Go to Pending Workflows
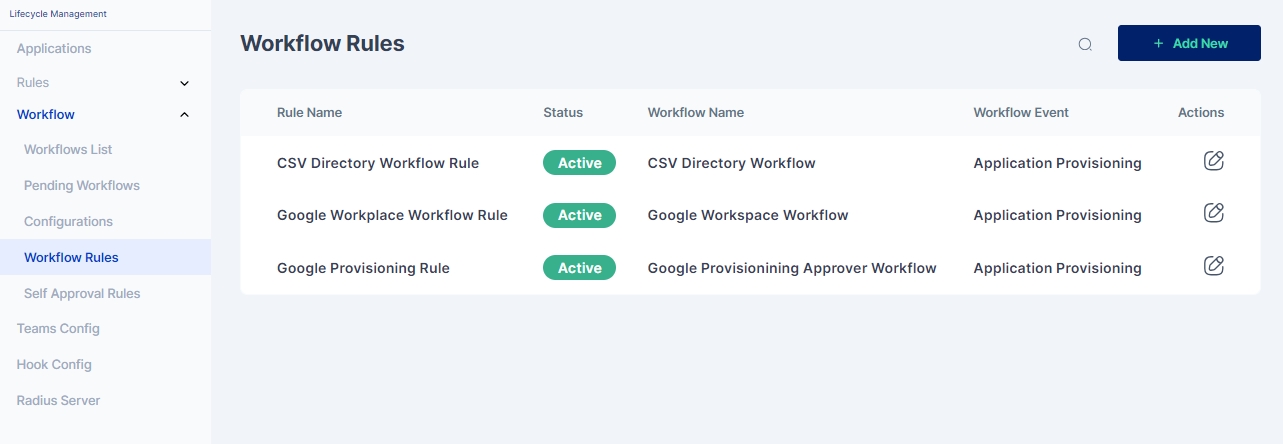 (82, 185)
